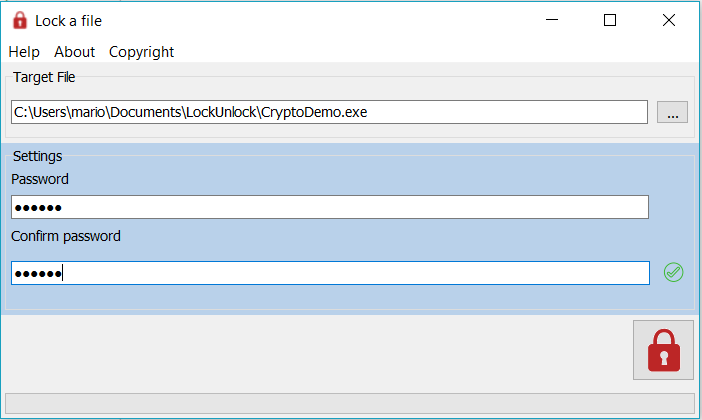
Task: Click the progress bar at the bottom
Action: point(349,403)
